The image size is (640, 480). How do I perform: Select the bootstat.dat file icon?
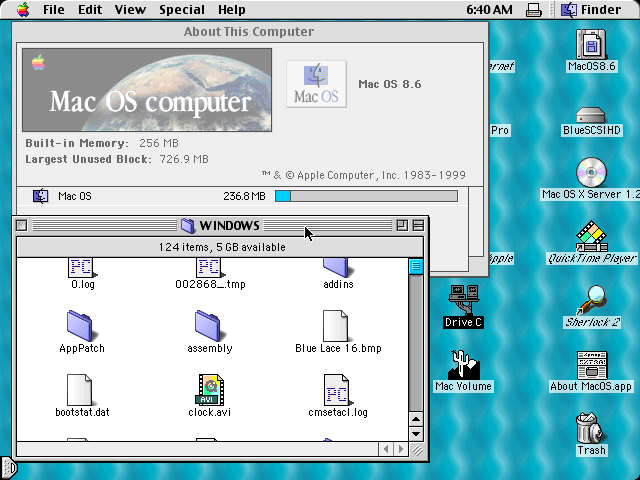(80, 390)
